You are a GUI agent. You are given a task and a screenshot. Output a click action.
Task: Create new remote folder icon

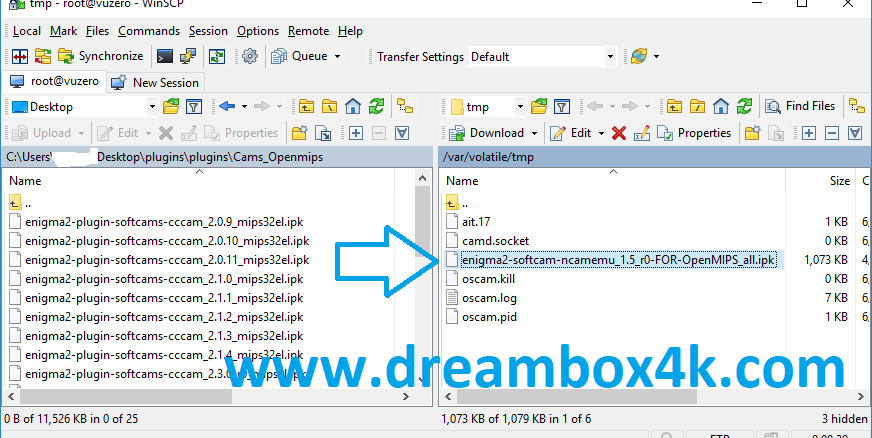pos(752,133)
